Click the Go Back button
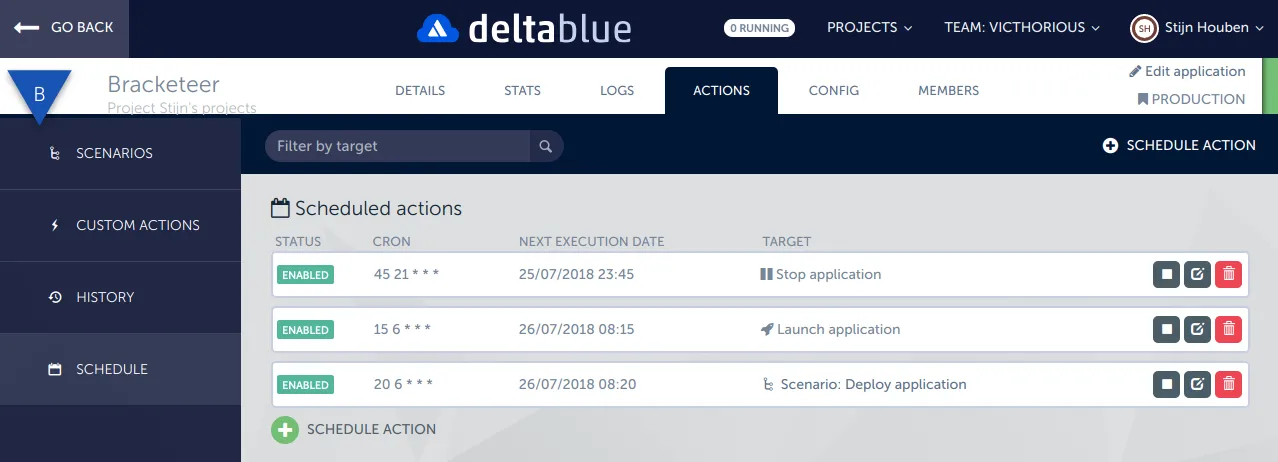This screenshot has height=462, width=1278. pos(64,28)
